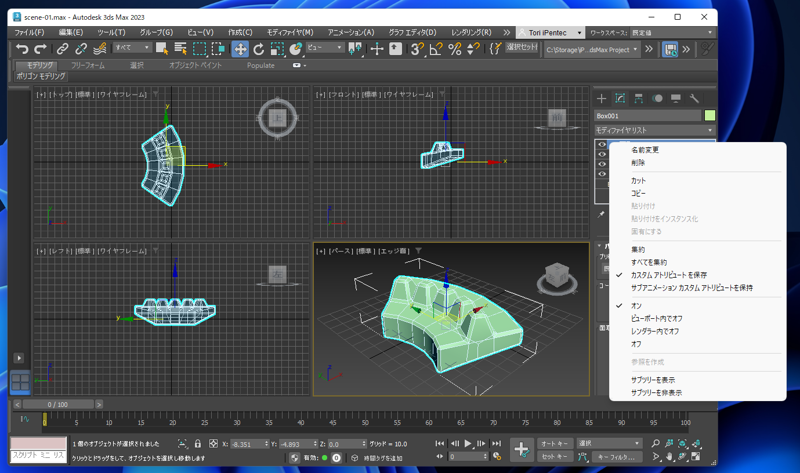Click the Auto Backup save icon
800x473 pixels.
pyautogui.click(x=670, y=49)
